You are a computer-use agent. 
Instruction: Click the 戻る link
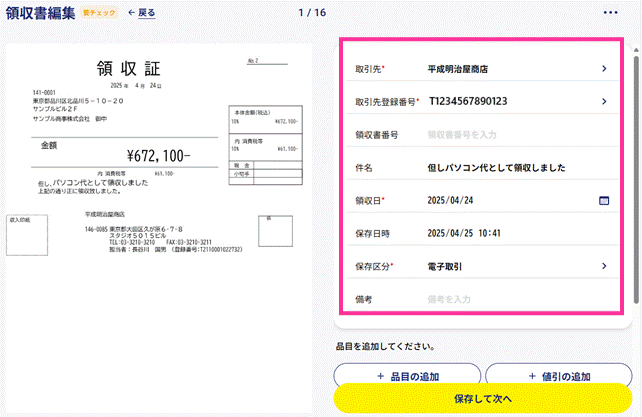pos(147,13)
